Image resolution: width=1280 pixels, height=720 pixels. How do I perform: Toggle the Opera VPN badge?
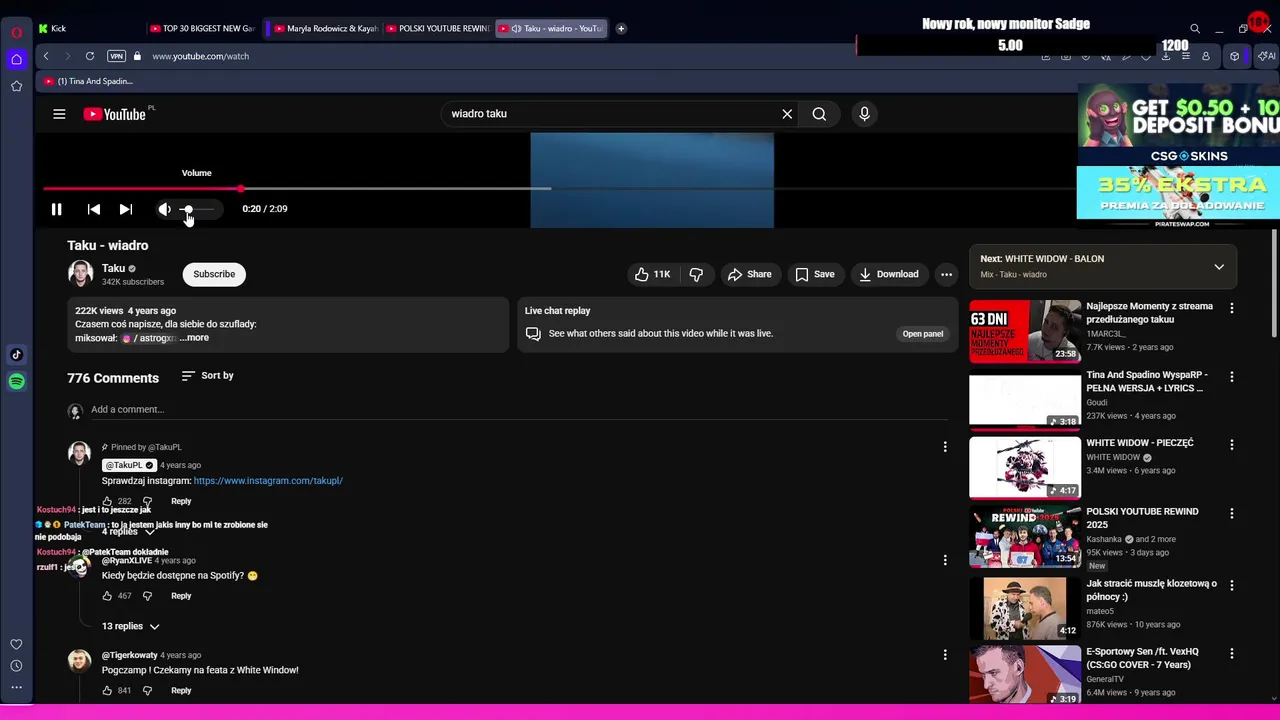(116, 56)
